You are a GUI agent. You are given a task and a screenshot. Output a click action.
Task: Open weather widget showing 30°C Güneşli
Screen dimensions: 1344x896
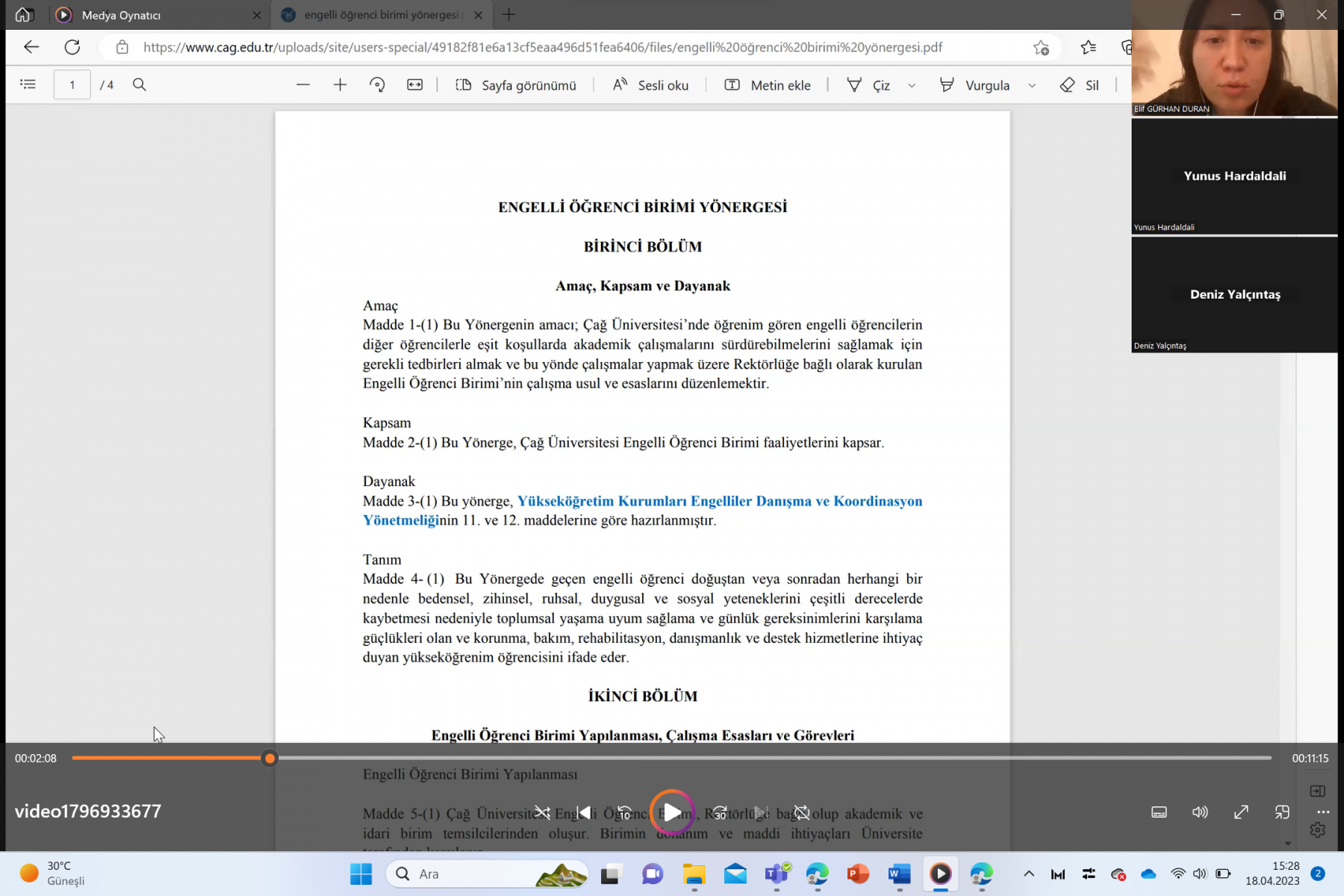click(x=52, y=874)
